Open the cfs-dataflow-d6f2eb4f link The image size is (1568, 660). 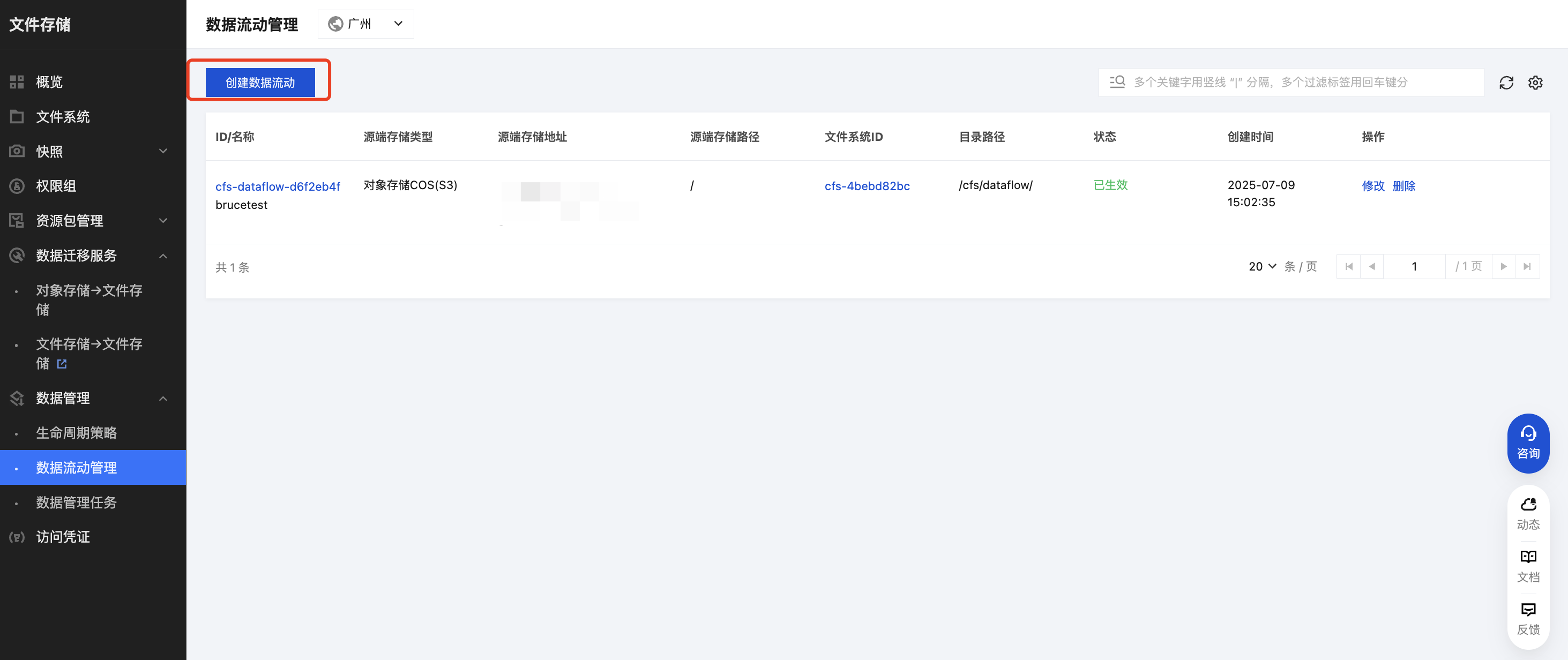278,186
